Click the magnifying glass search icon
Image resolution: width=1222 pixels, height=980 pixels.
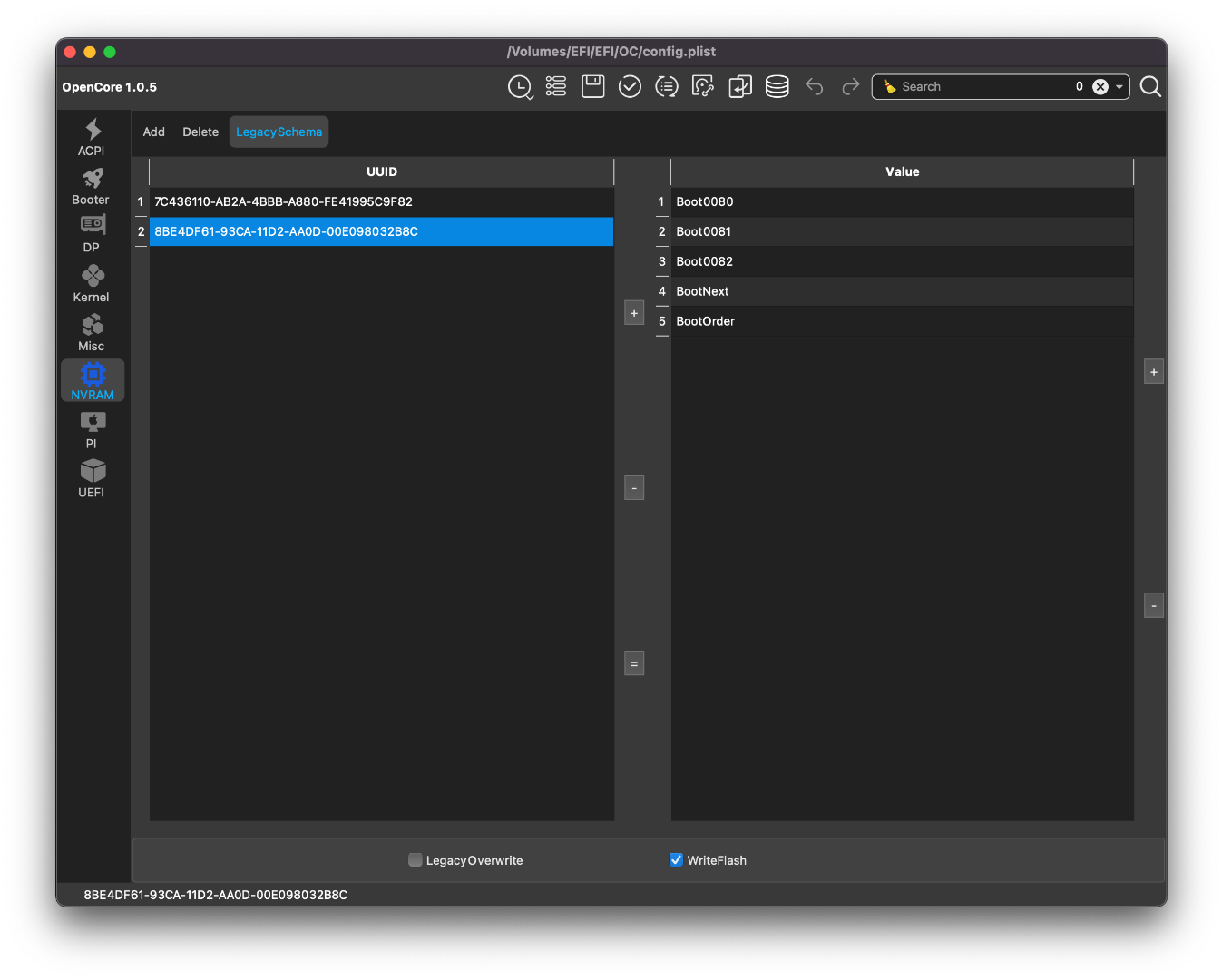1150,86
